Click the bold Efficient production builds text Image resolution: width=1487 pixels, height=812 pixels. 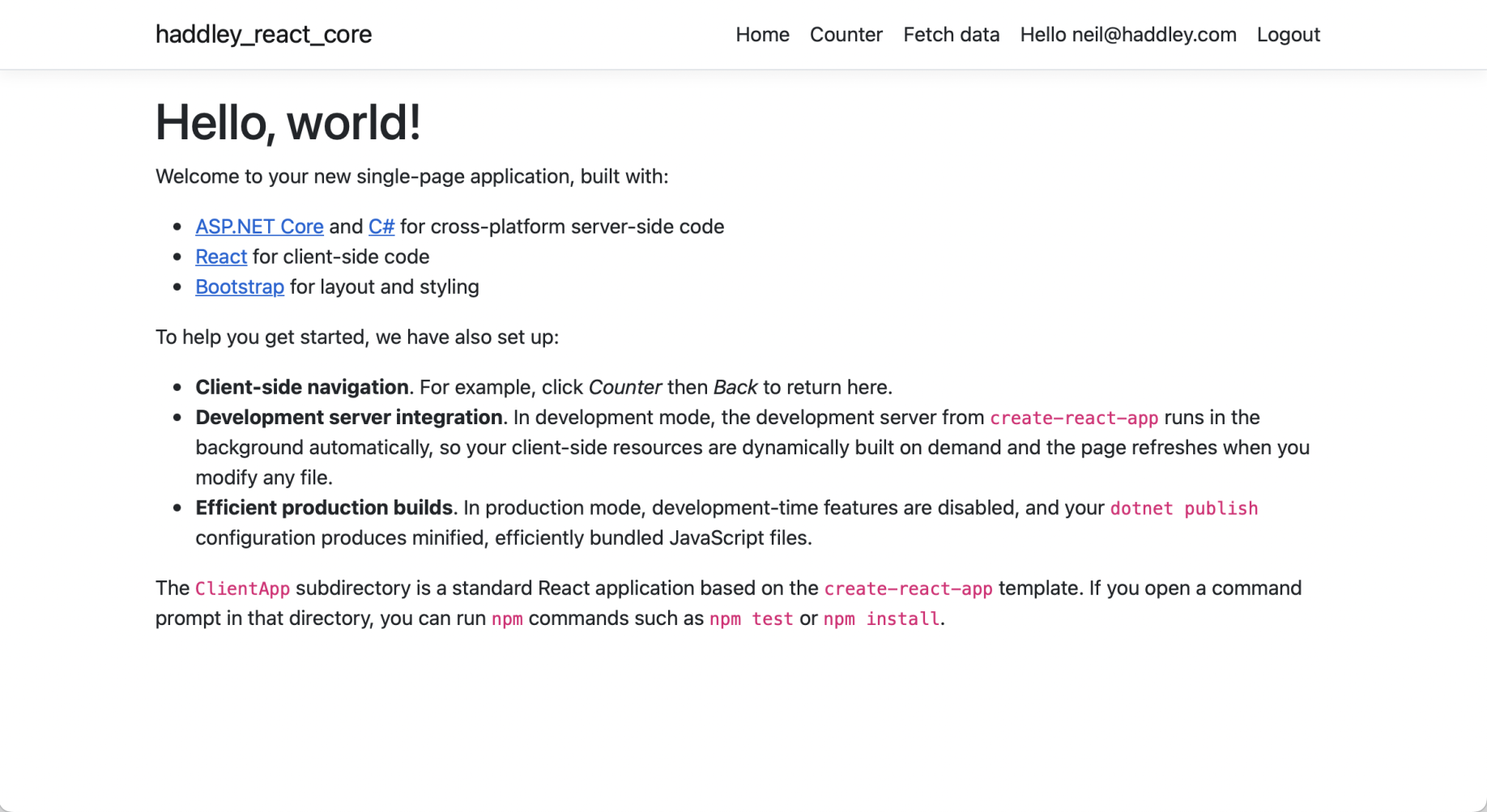pyautogui.click(x=323, y=508)
